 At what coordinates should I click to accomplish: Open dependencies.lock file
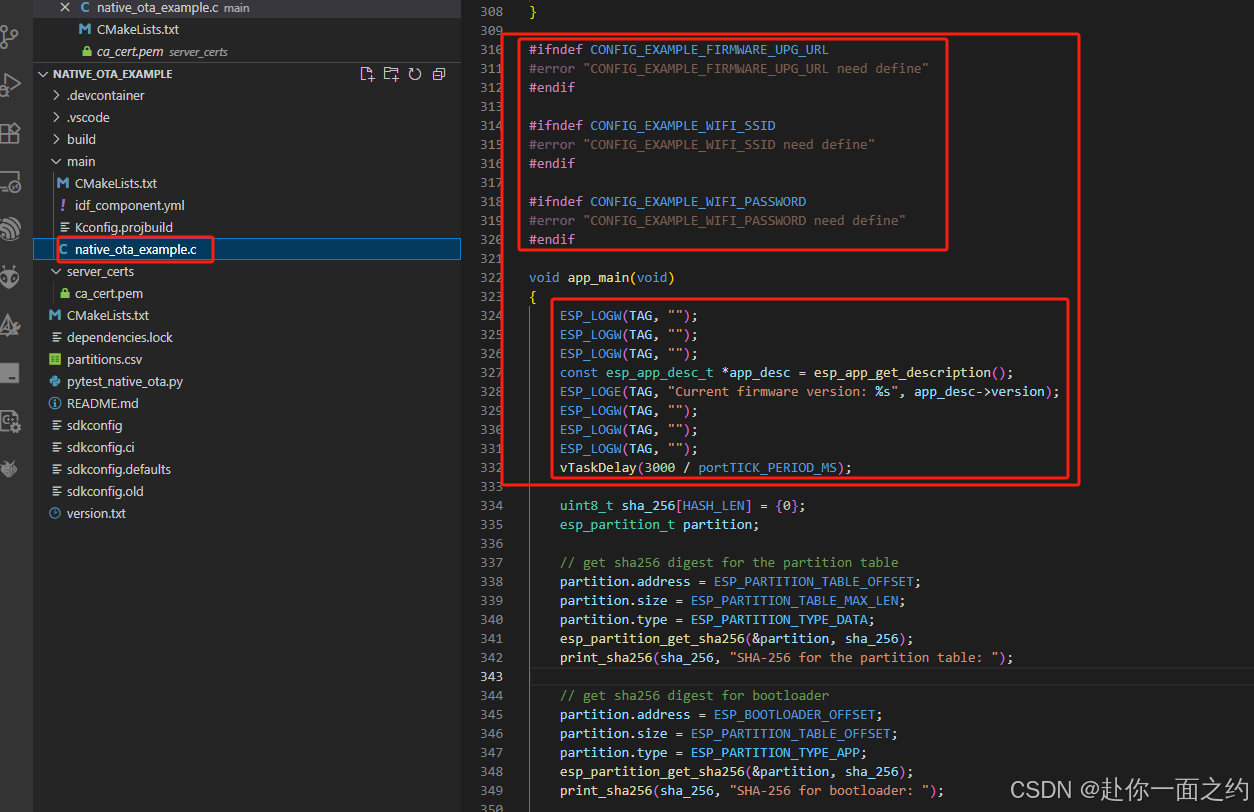(x=119, y=338)
